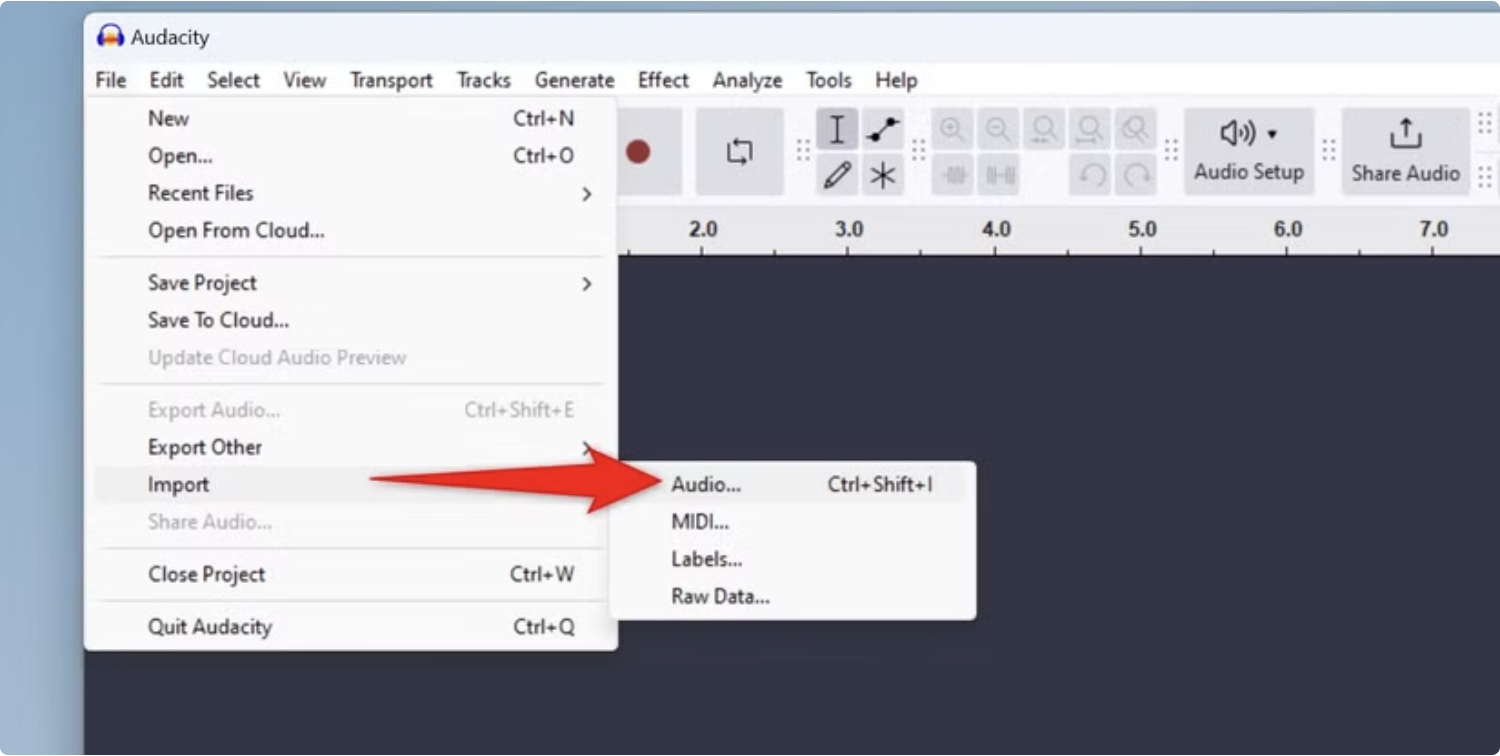Toggle the Loop playback button
The width and height of the screenshot is (1500, 756).
740,152
